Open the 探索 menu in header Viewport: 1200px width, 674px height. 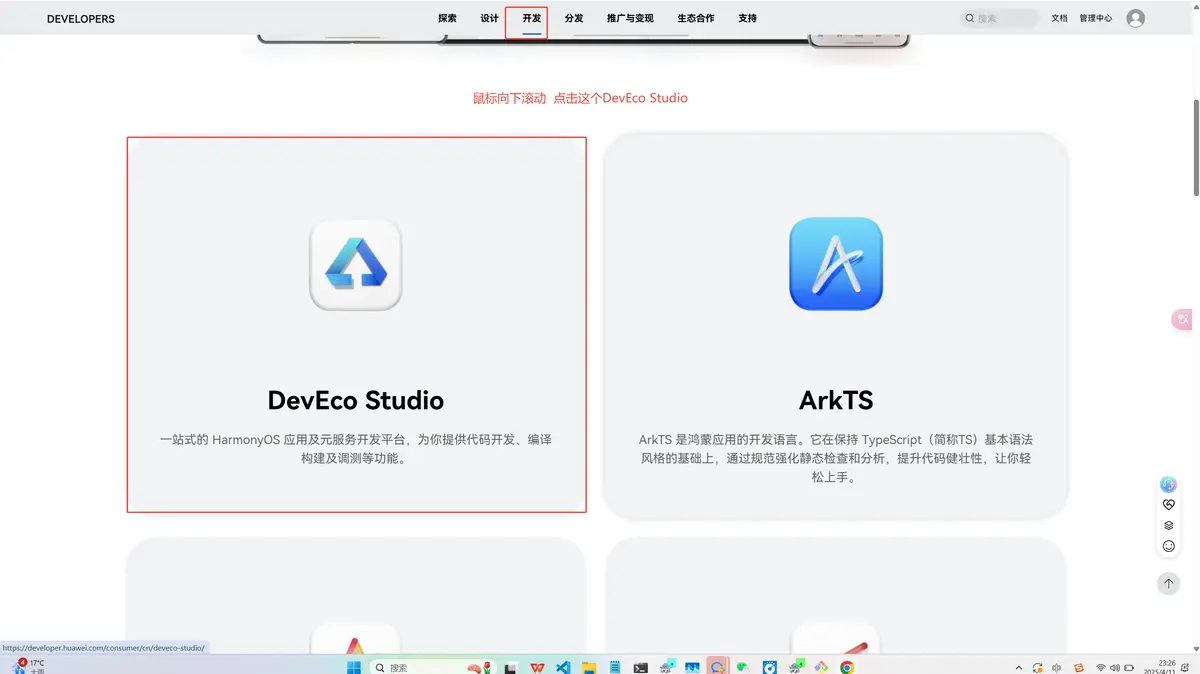point(447,18)
